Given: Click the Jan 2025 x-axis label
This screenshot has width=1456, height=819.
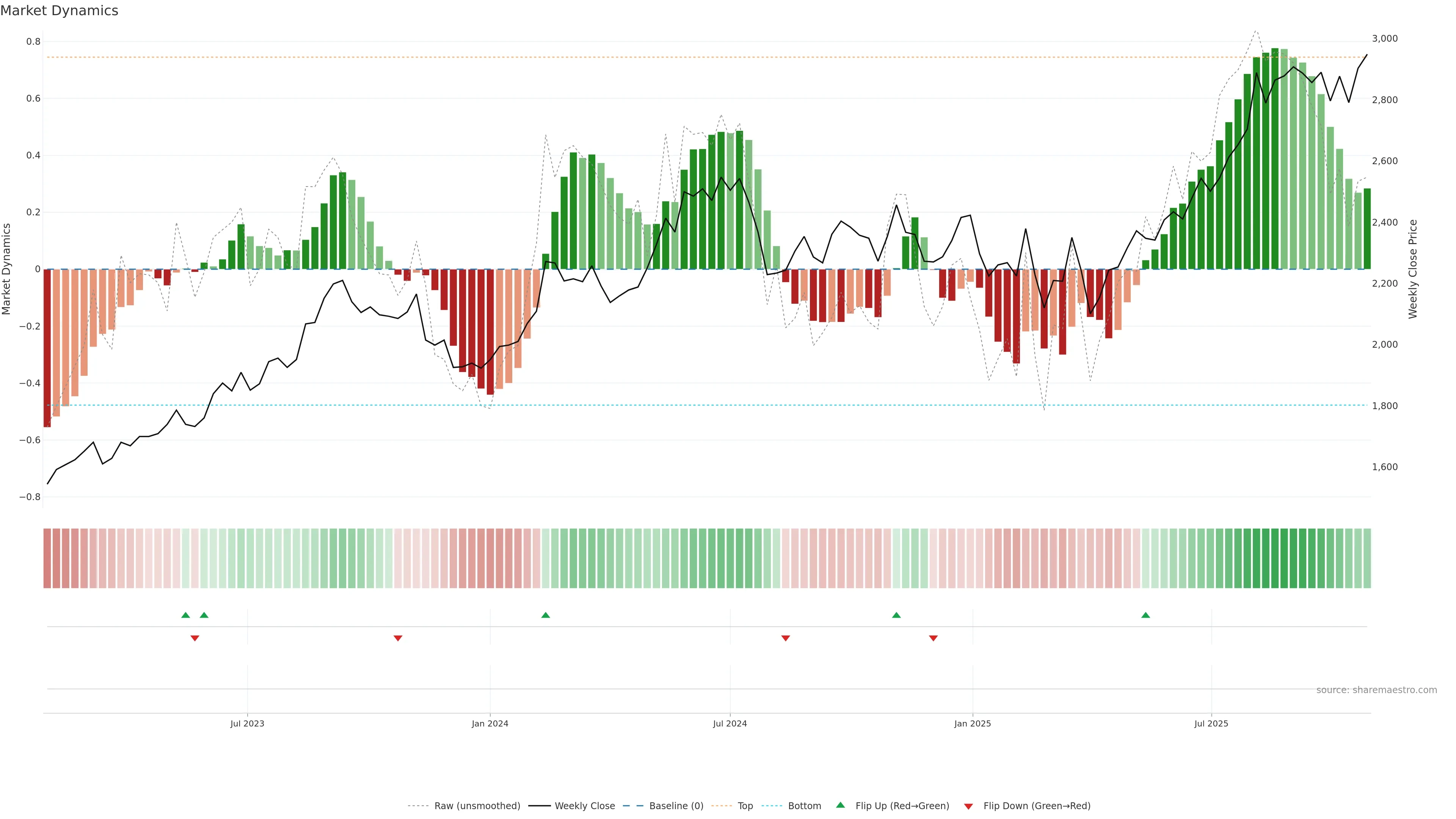Looking at the screenshot, I should click(x=972, y=723).
